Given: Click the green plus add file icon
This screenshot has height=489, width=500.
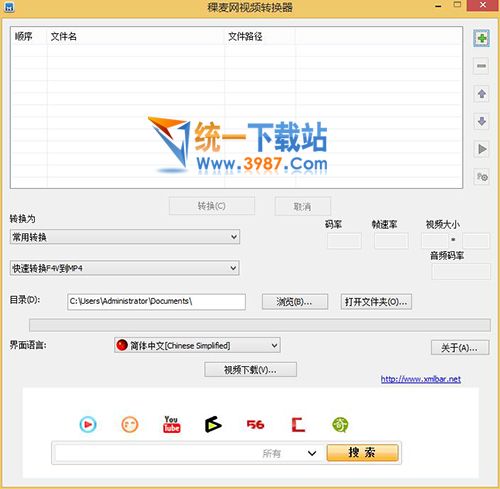Looking at the screenshot, I should pos(481,38).
